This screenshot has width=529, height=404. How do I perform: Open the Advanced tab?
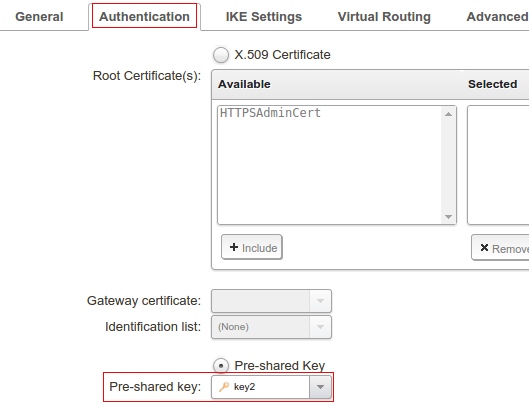497,17
